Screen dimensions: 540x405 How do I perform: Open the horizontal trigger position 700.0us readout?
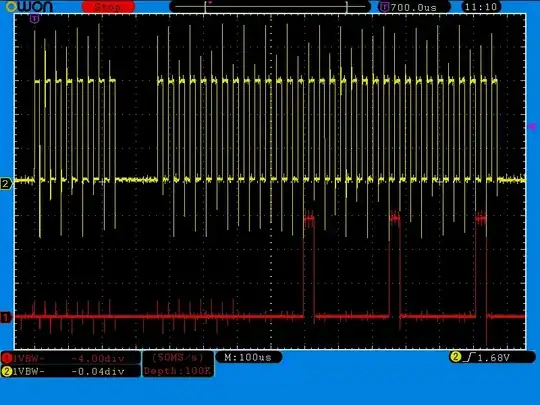point(414,7)
